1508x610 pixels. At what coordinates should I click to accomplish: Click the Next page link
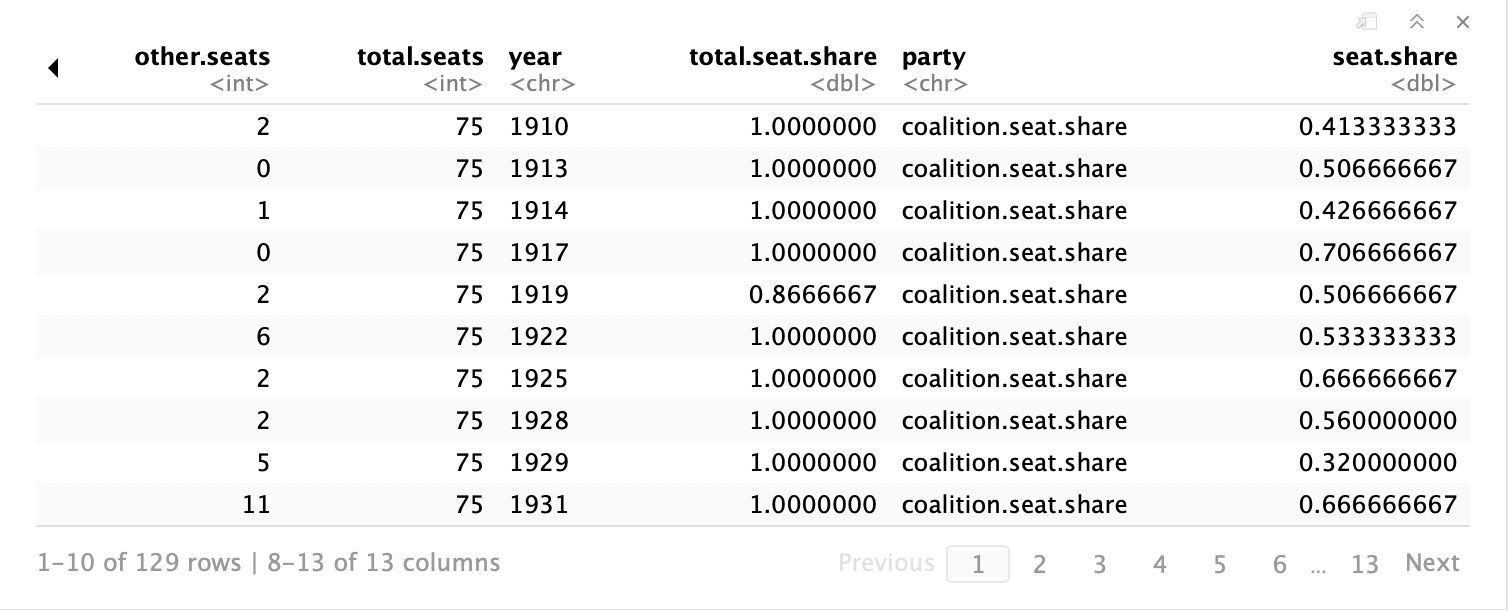(x=1432, y=563)
